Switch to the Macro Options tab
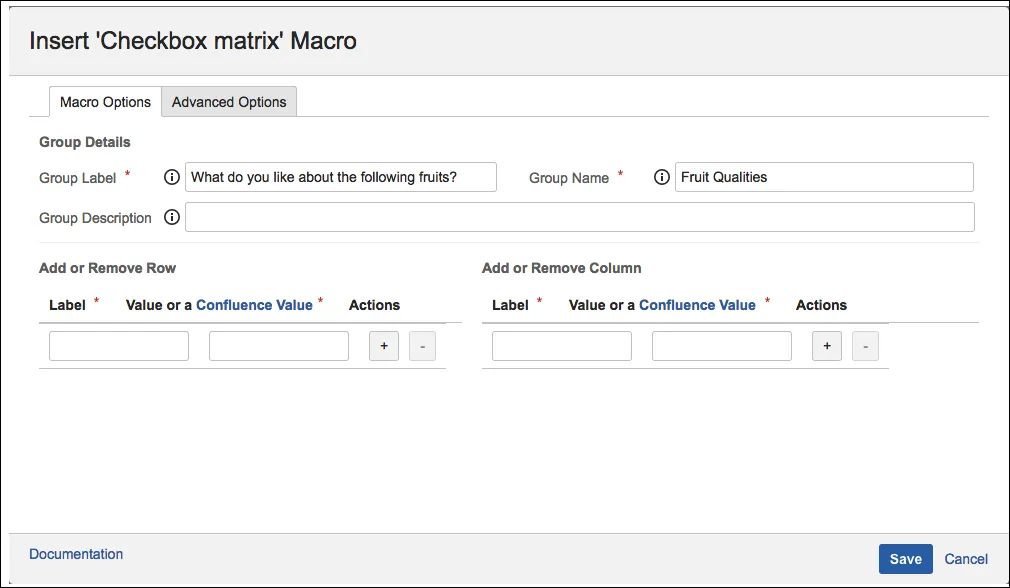This screenshot has height=588, width=1010. coord(105,102)
